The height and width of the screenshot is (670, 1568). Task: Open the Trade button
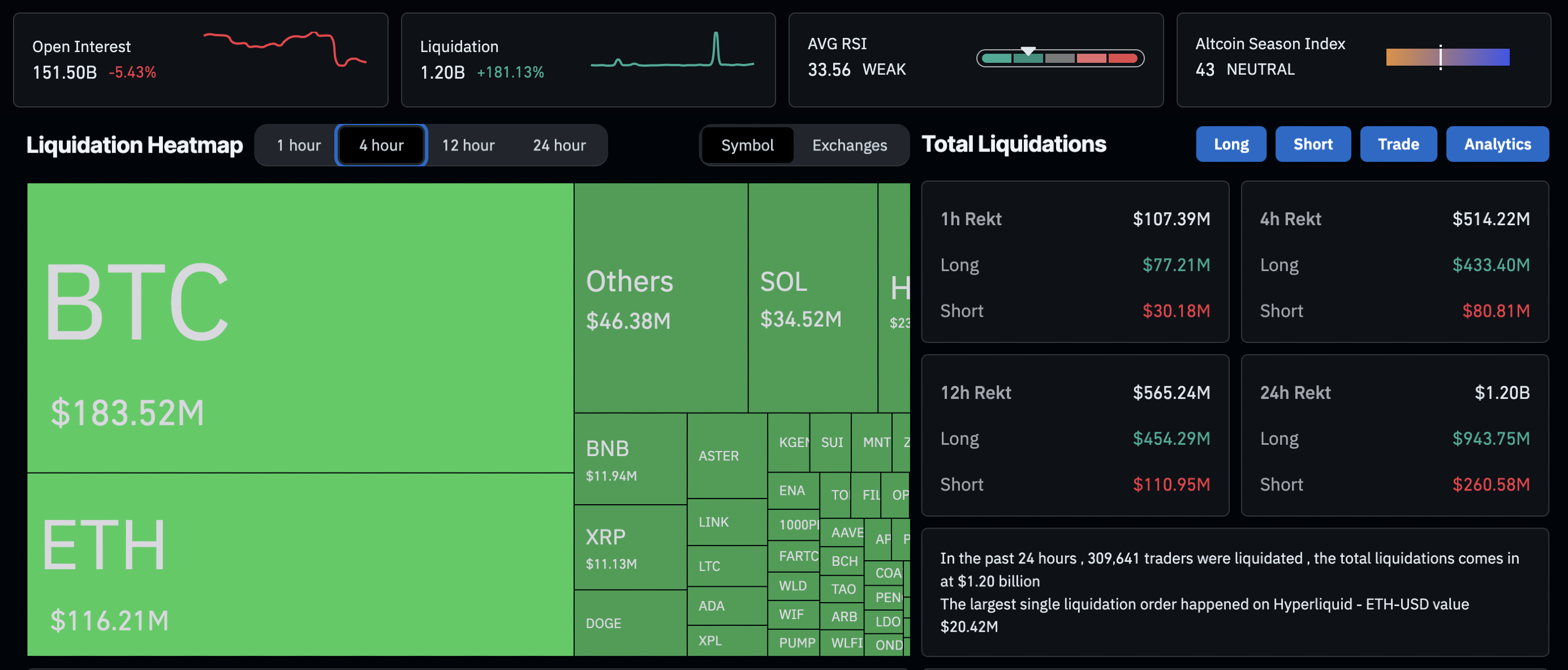[1398, 144]
